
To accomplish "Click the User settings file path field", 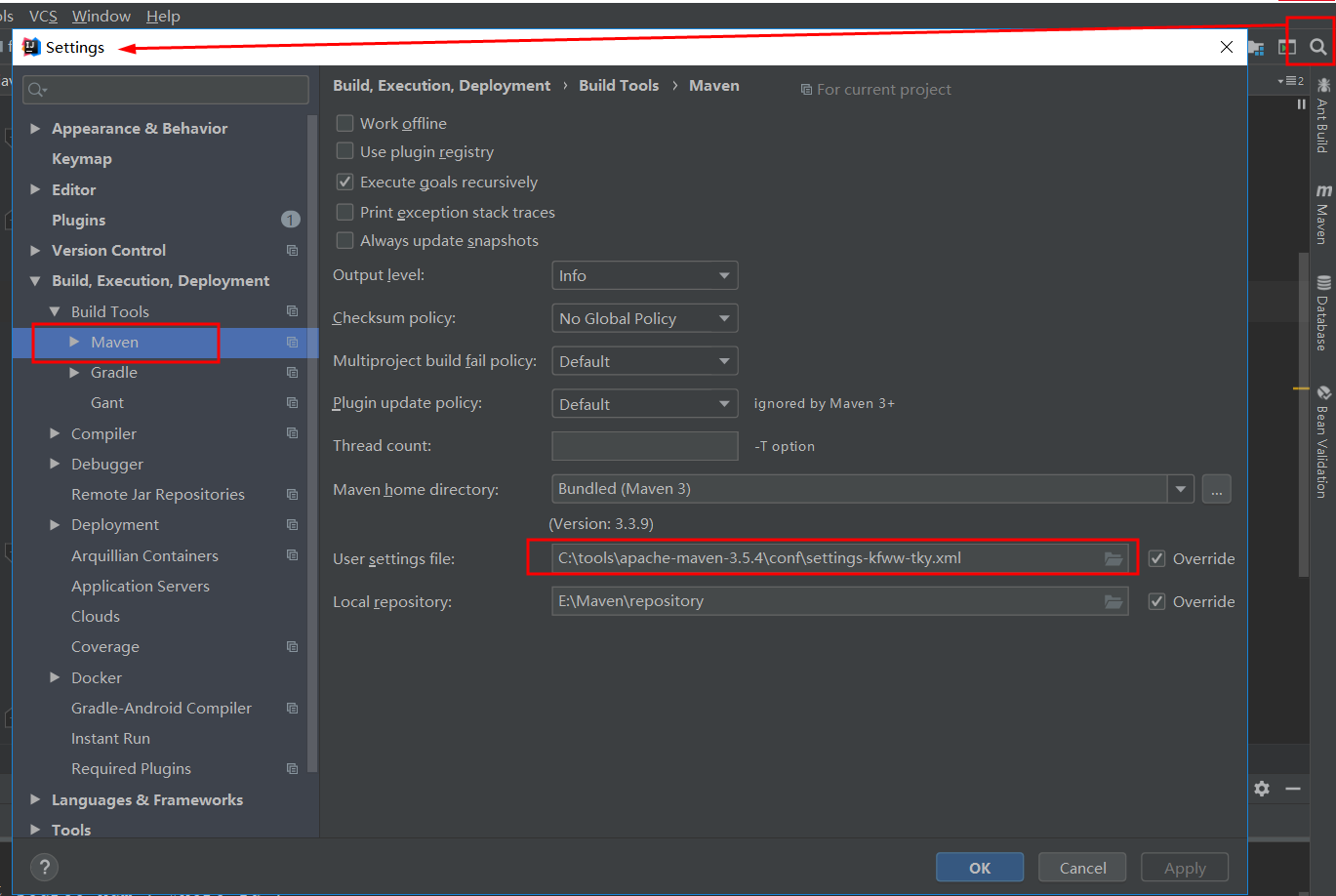I will tap(840, 558).
